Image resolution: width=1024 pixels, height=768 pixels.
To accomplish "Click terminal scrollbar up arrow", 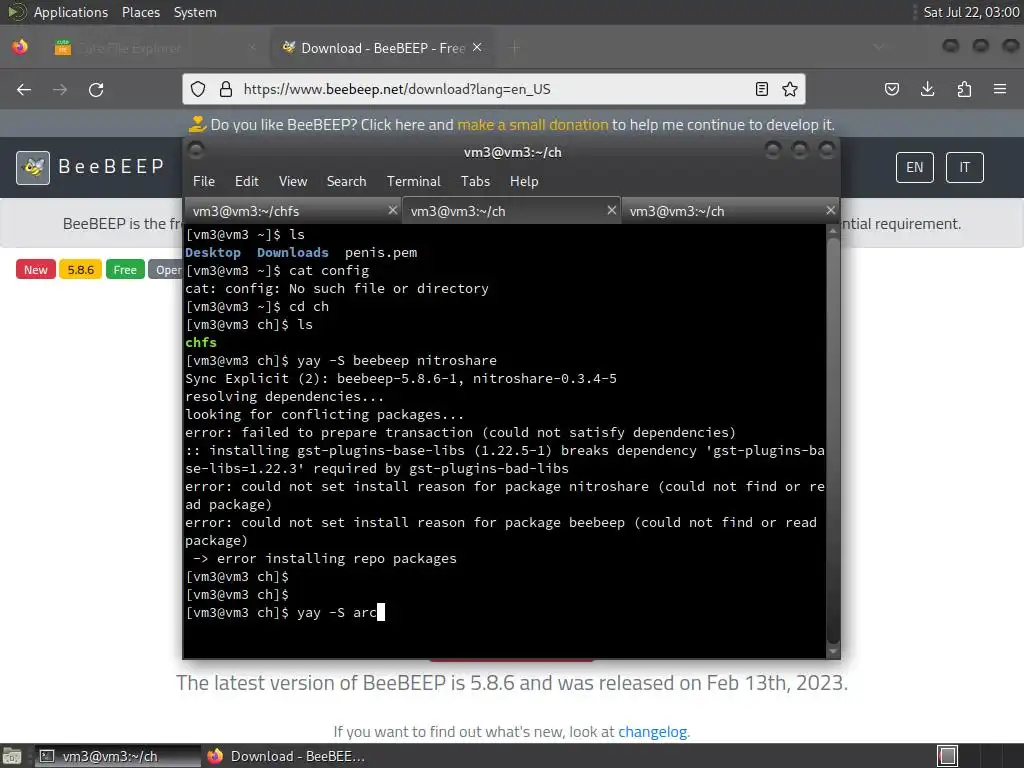I will 833,231.
